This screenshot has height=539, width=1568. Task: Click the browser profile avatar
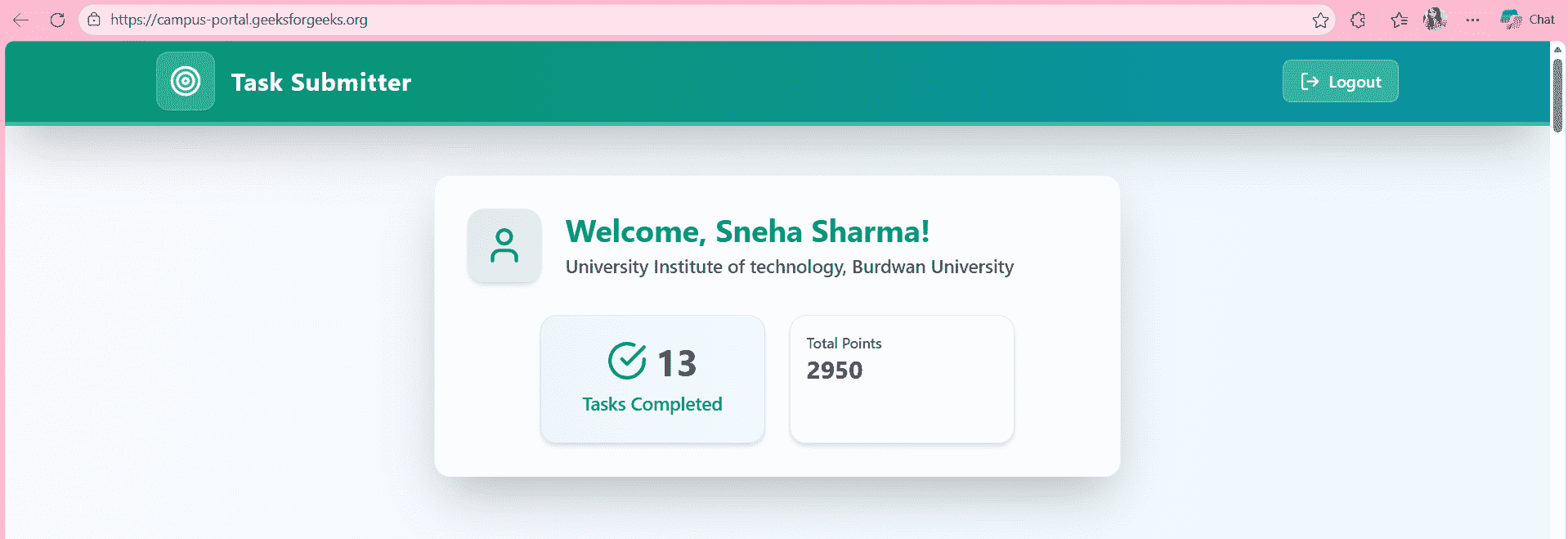pos(1435,19)
